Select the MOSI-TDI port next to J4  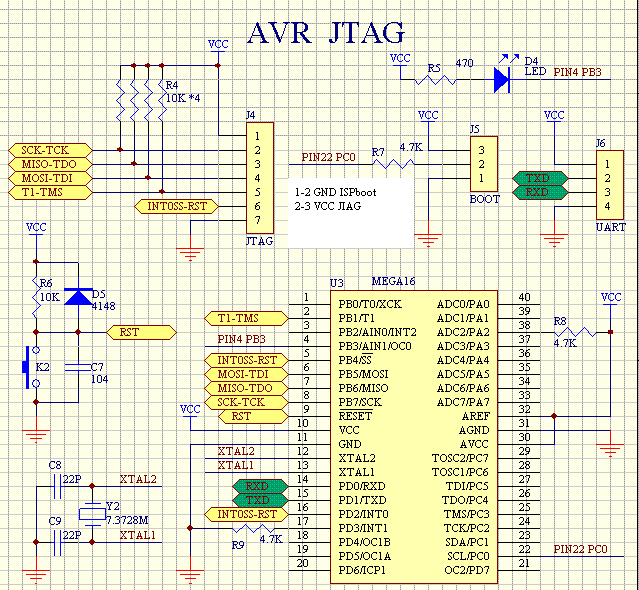50,178
